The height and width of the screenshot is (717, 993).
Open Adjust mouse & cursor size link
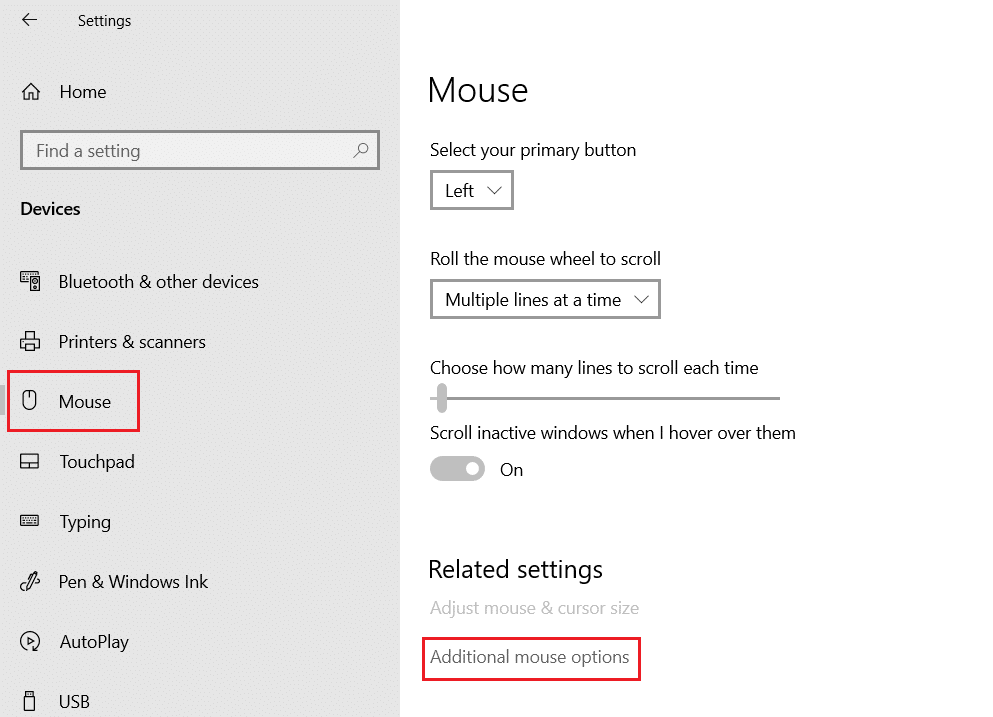click(x=534, y=608)
